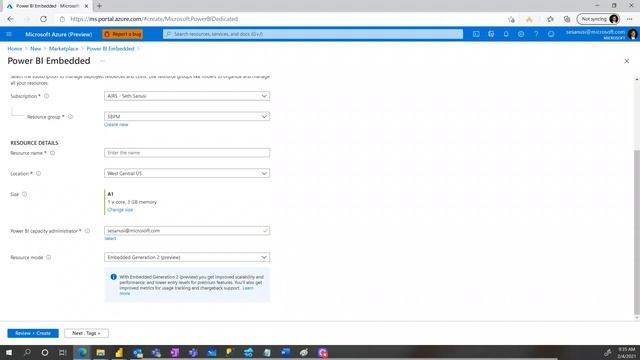Open the browser Favorites star icon
Screen dimensions: 640x360
point(550,19)
